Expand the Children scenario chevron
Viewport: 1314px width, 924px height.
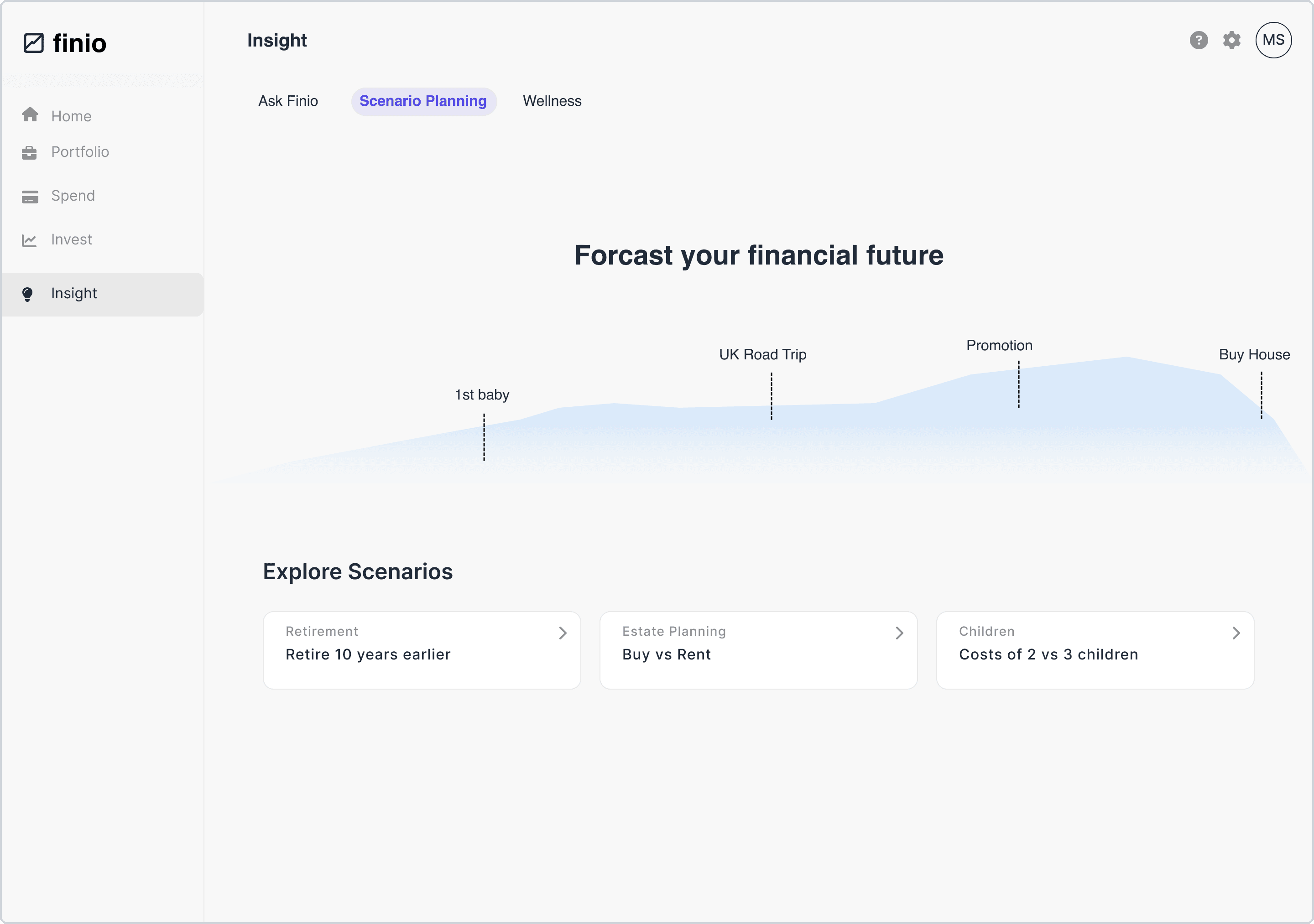click(x=1236, y=633)
